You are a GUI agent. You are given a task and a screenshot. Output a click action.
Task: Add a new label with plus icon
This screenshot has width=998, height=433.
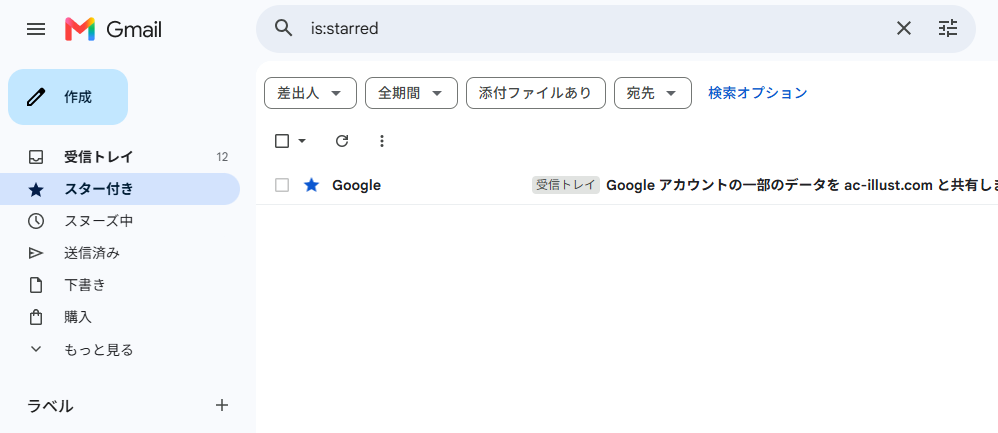(x=222, y=405)
